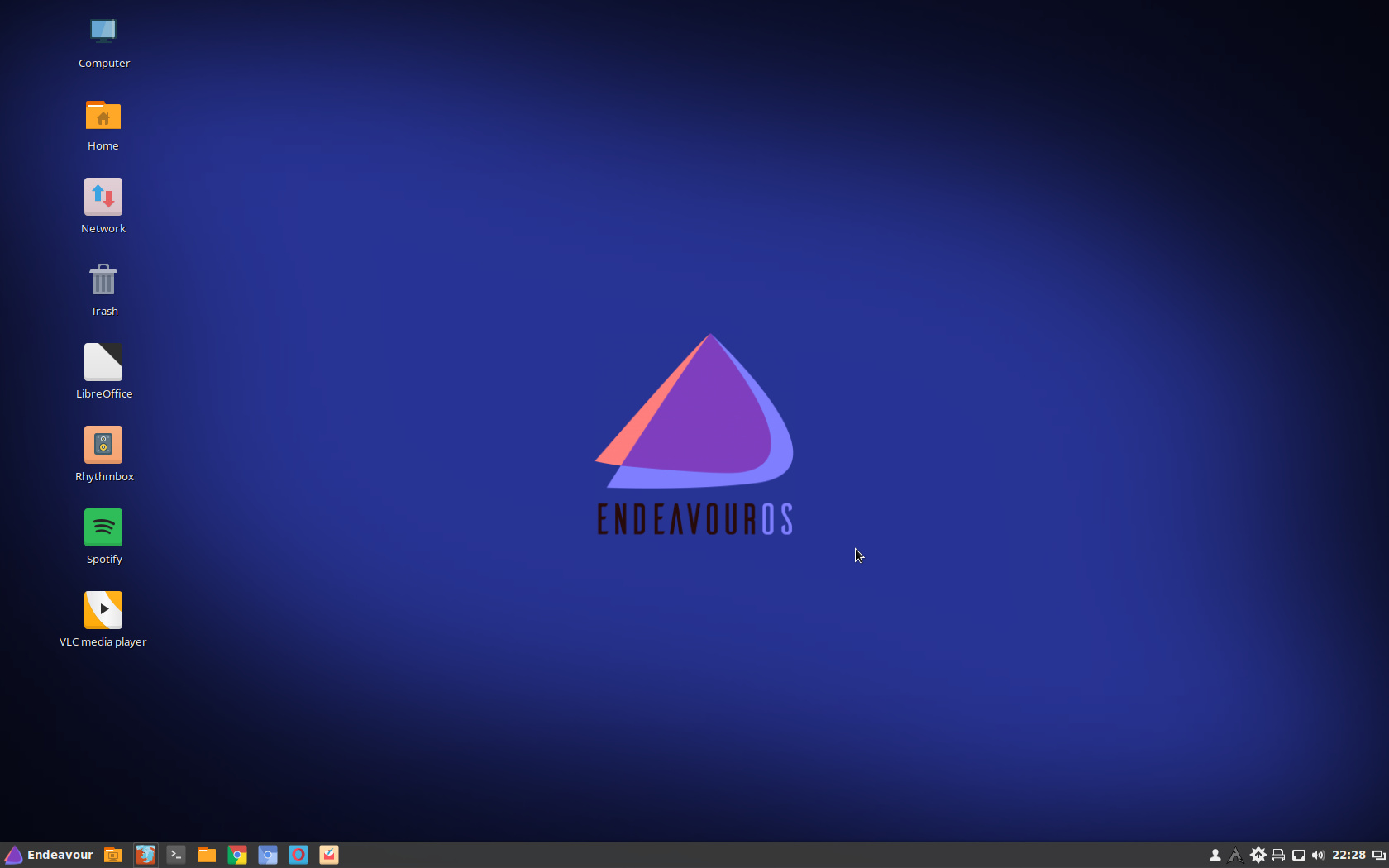This screenshot has width=1389, height=868.
Task: Open the update notifier tray icon
Action: [x=1258, y=856]
